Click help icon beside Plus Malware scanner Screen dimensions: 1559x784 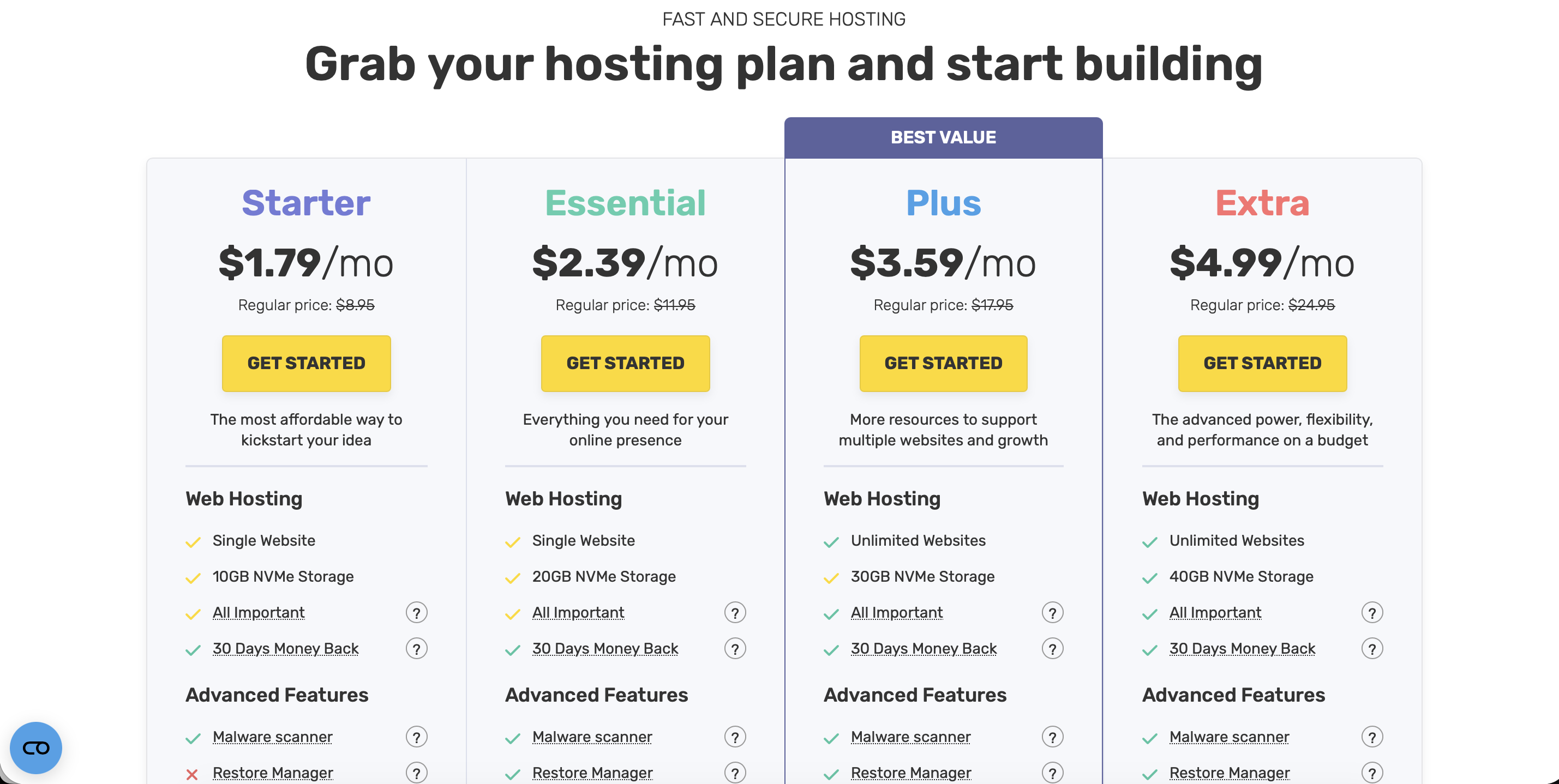tap(1052, 737)
